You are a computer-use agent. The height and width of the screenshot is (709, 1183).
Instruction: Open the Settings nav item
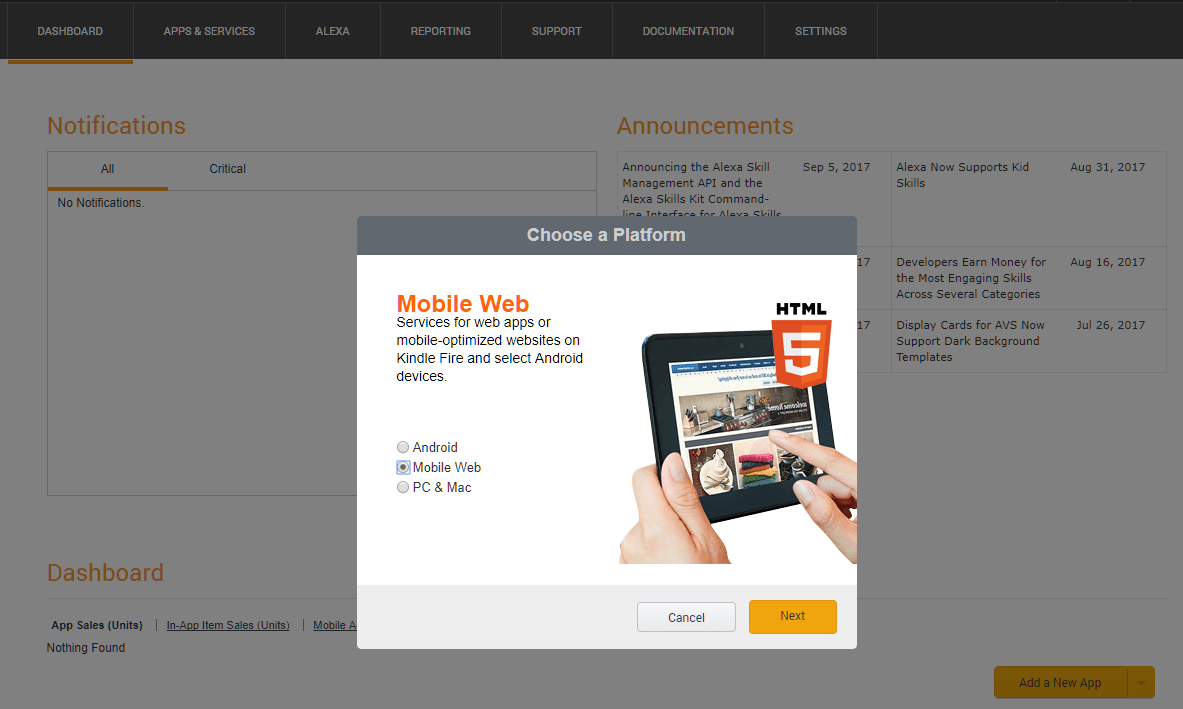tap(821, 31)
